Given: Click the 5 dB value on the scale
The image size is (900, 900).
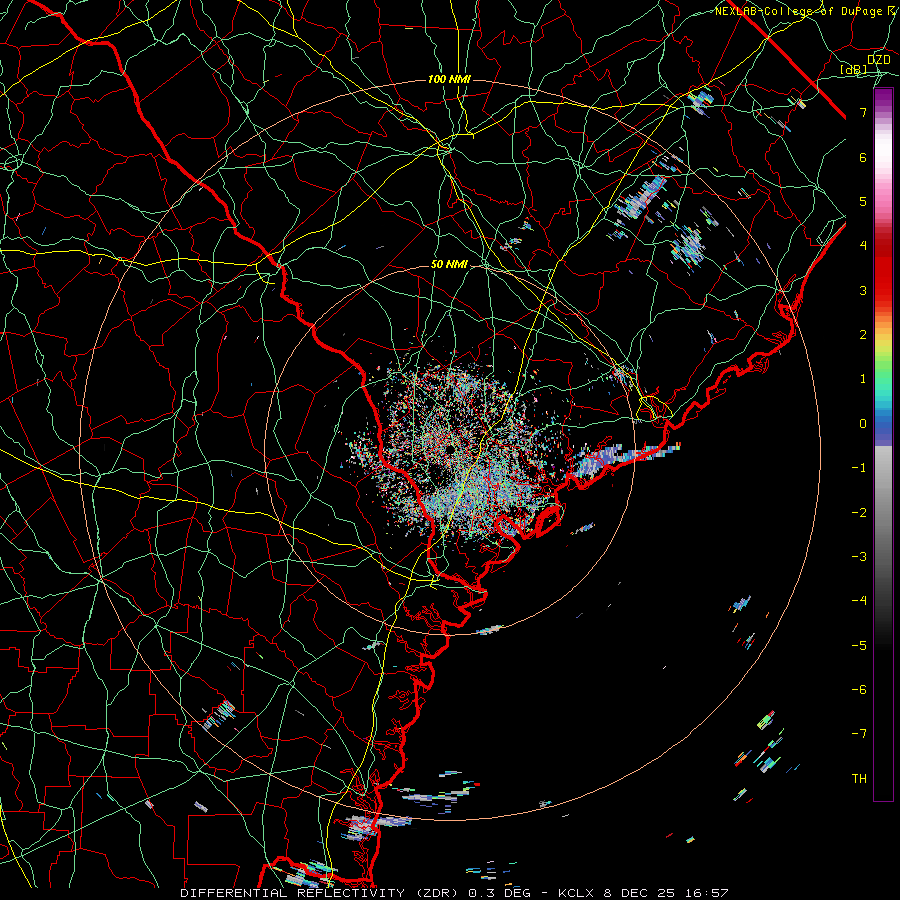Looking at the screenshot, I should 863,201.
